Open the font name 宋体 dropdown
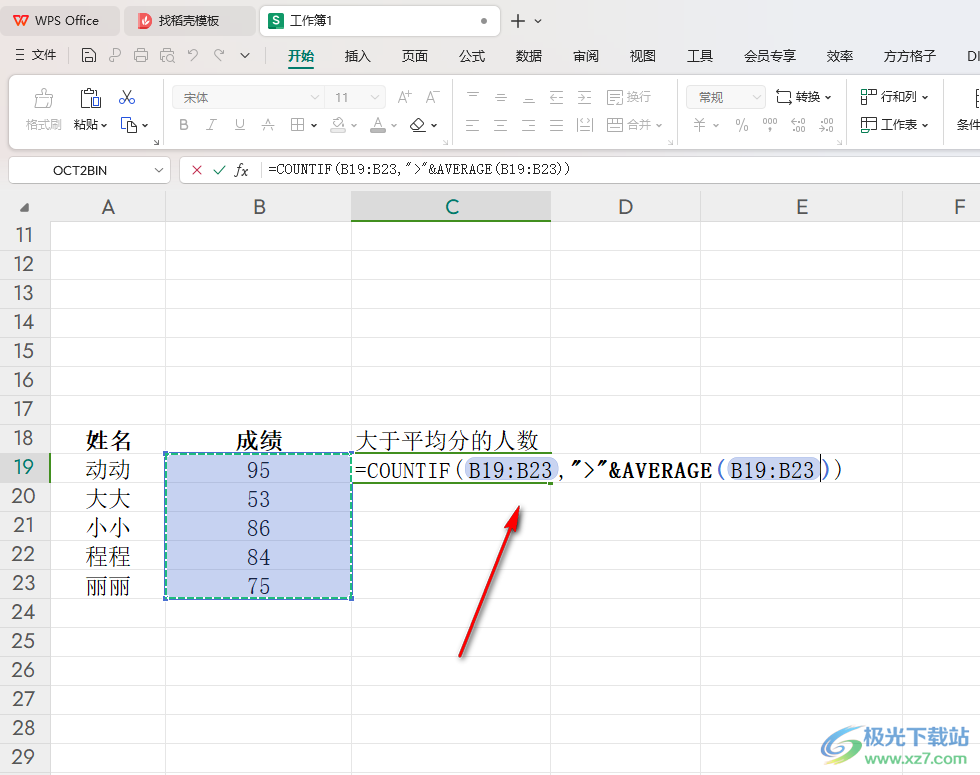This screenshot has height=775, width=980. 314,98
